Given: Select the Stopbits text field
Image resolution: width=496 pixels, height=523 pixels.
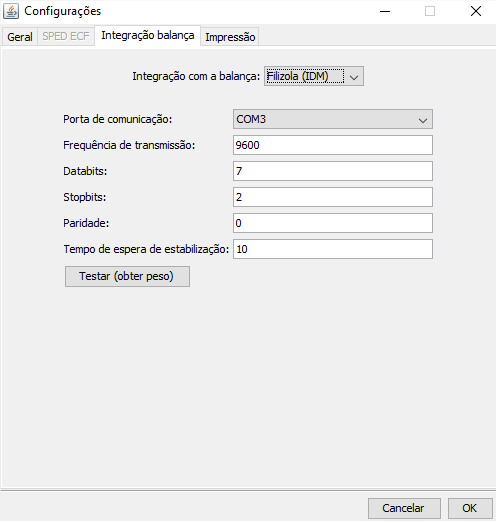Looking at the screenshot, I should [333, 197].
